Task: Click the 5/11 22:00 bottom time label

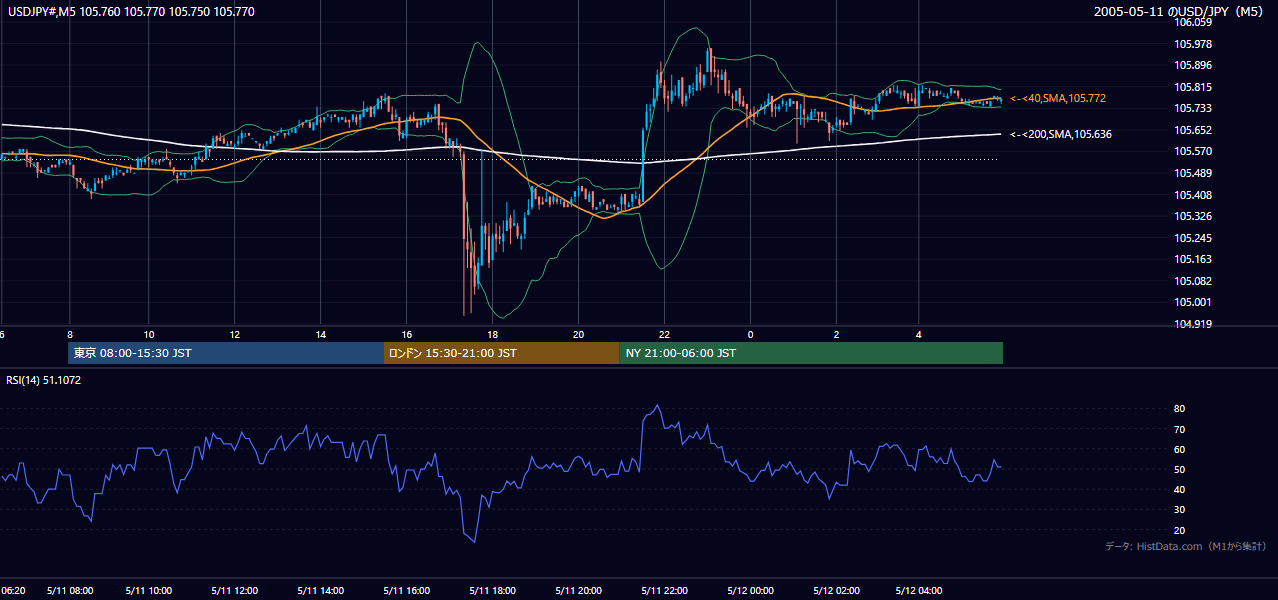Action: click(664, 590)
